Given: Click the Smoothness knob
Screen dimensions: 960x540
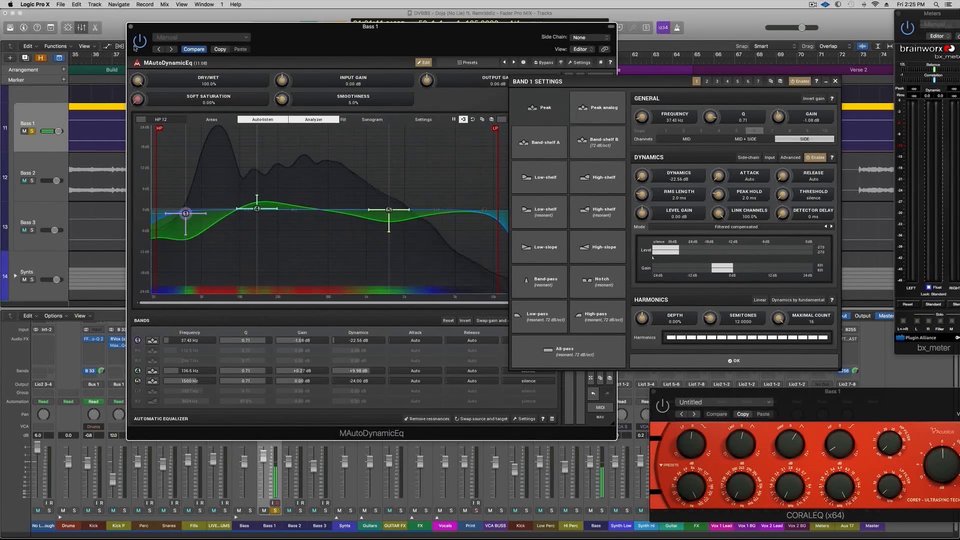Looking at the screenshot, I should pyautogui.click(x=282, y=99).
